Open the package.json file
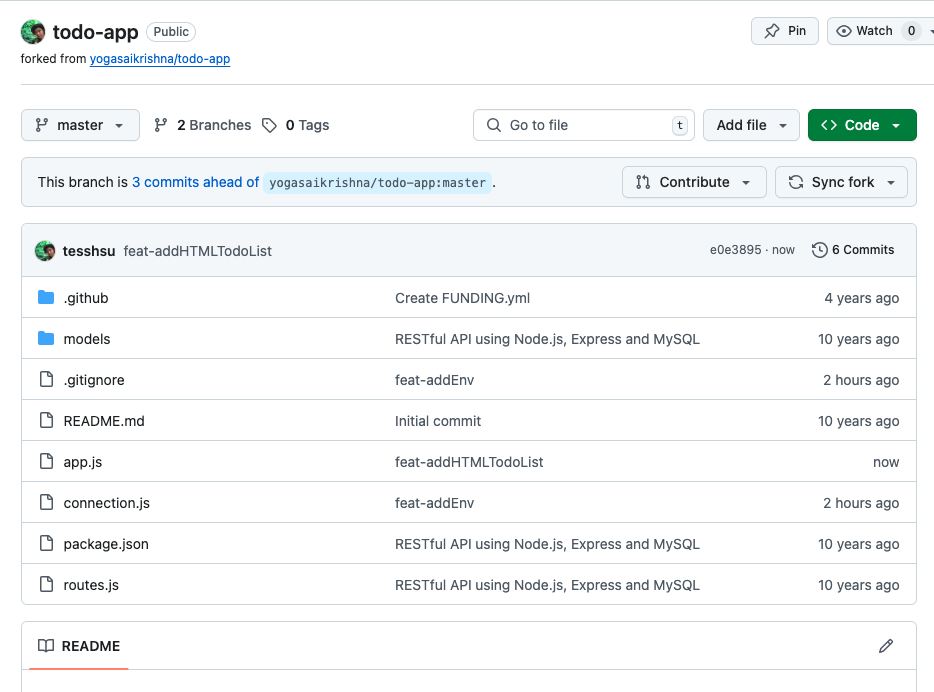This screenshot has width=934, height=692. pos(106,544)
